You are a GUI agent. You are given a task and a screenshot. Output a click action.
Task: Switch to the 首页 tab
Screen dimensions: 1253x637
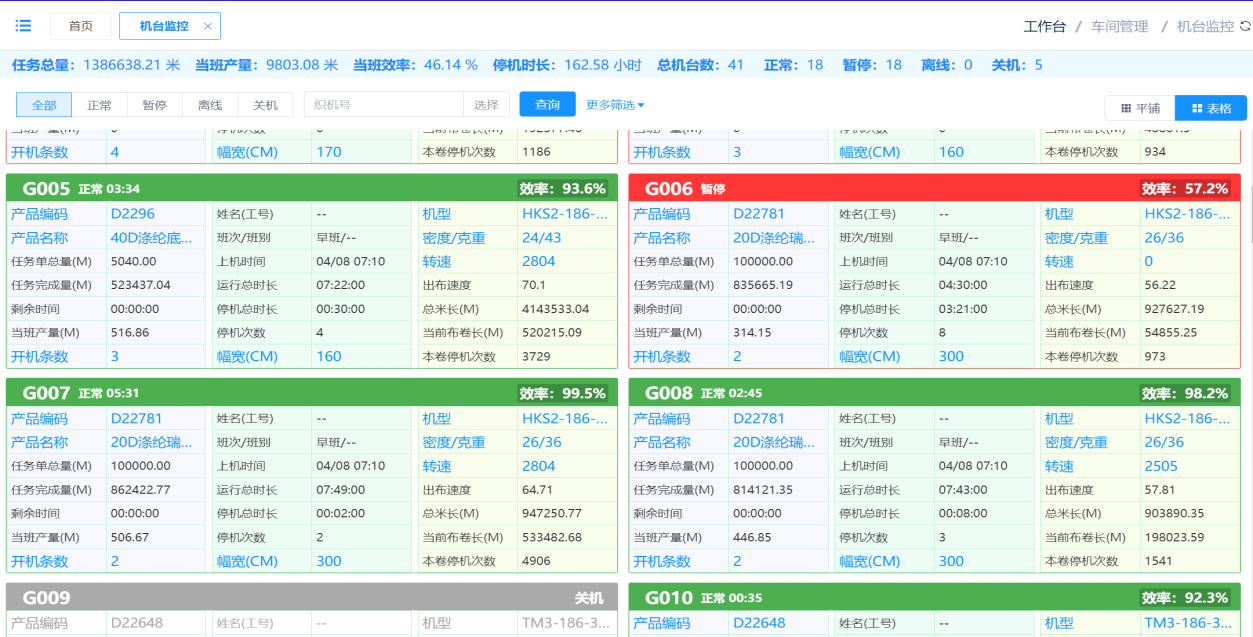(x=81, y=27)
